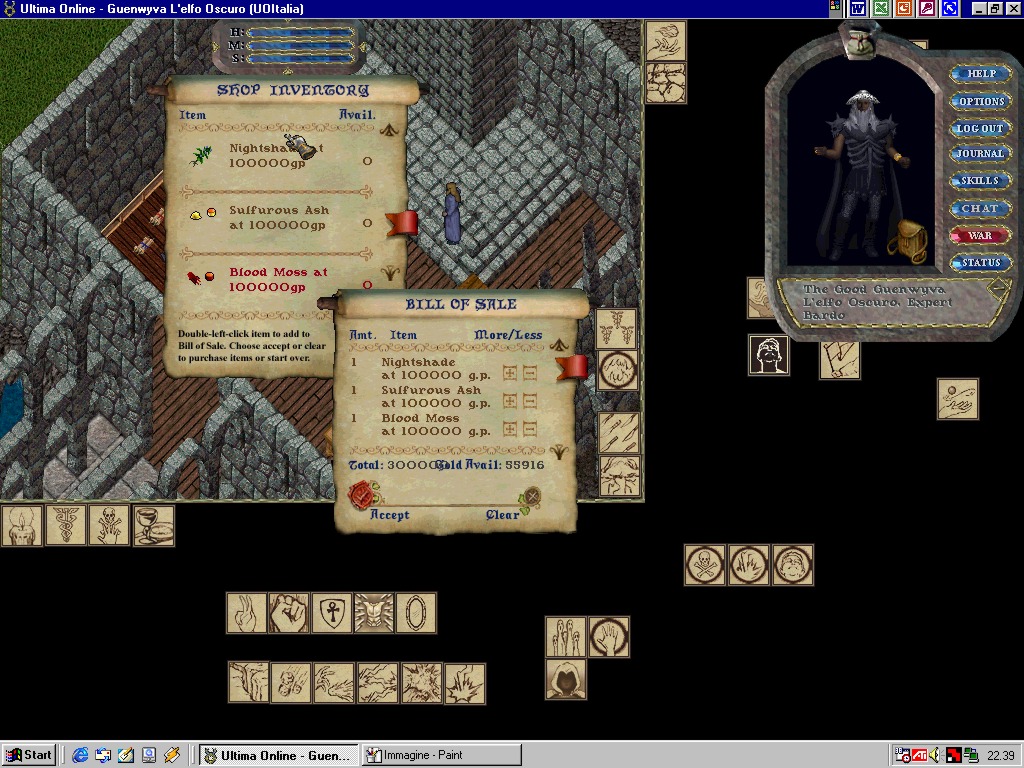Open Word from the Office shortcut bar

click(x=857, y=8)
